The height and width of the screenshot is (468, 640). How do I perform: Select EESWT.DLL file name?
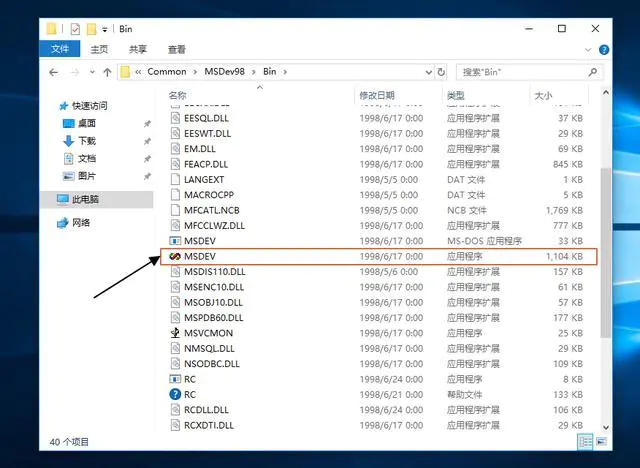pos(207,133)
